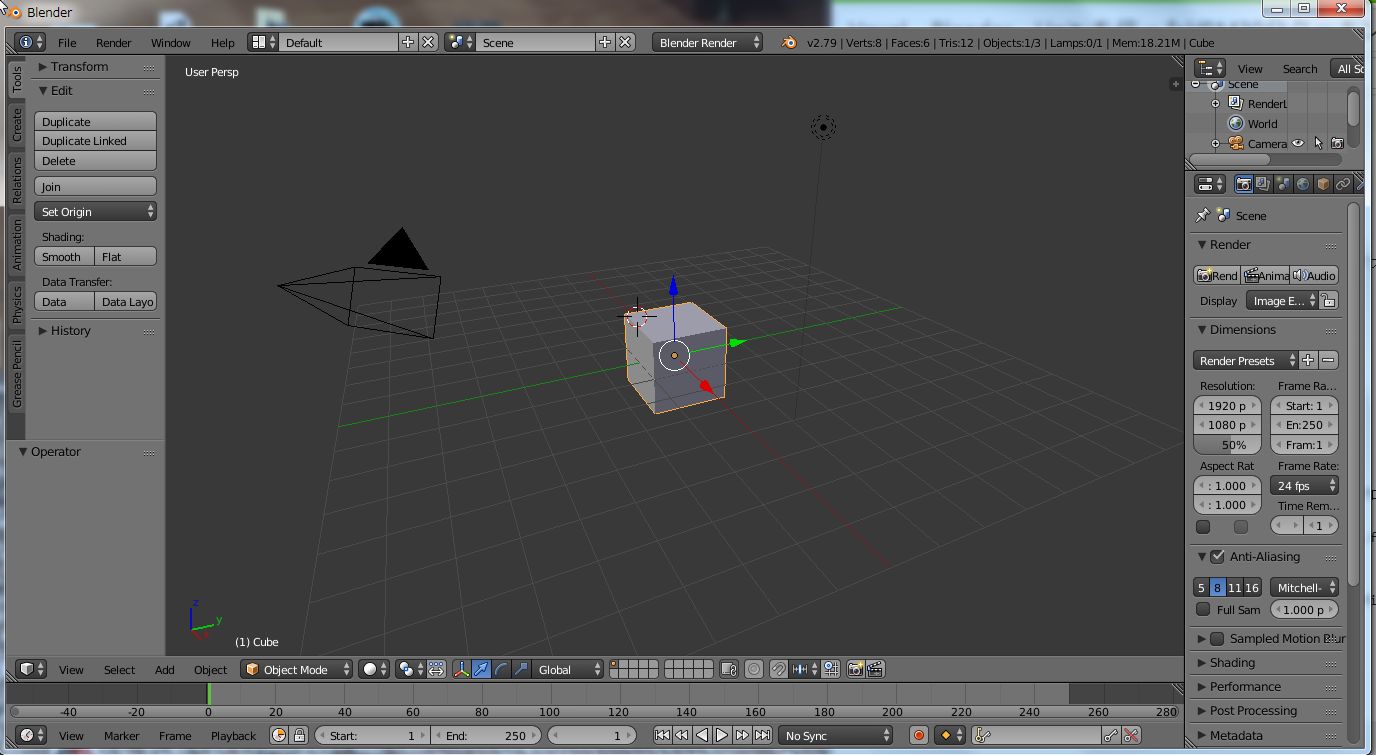Click the End frame field in timeline
The height and width of the screenshot is (755, 1376).
[486, 735]
